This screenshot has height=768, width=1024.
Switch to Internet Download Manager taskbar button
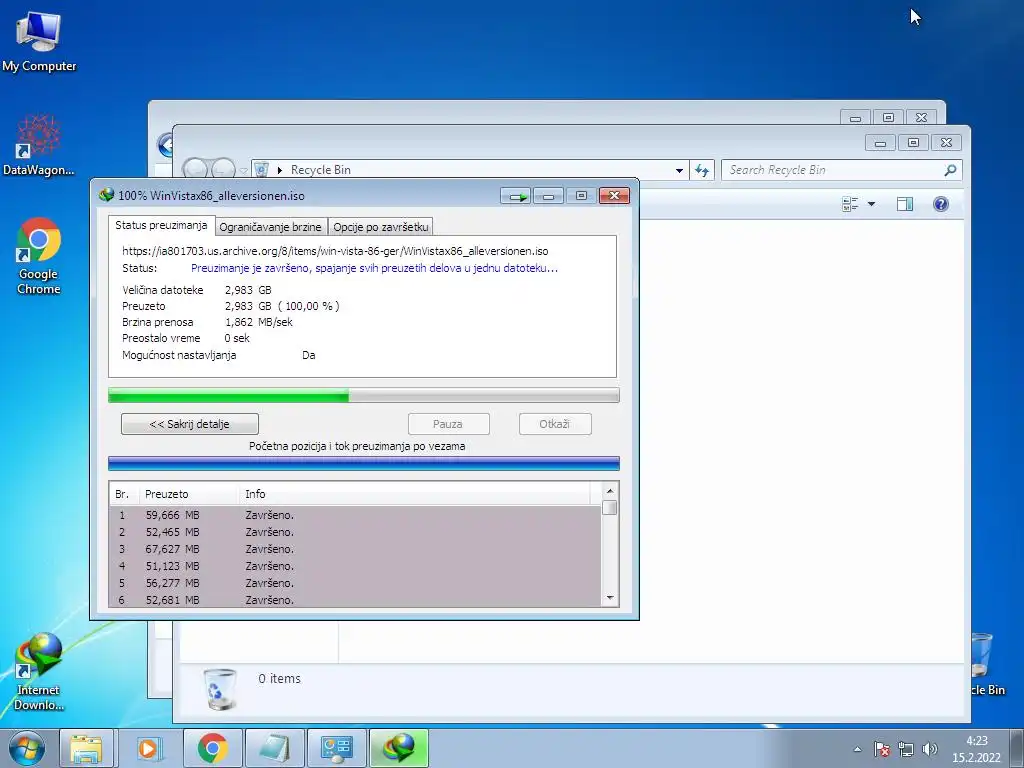[399, 748]
